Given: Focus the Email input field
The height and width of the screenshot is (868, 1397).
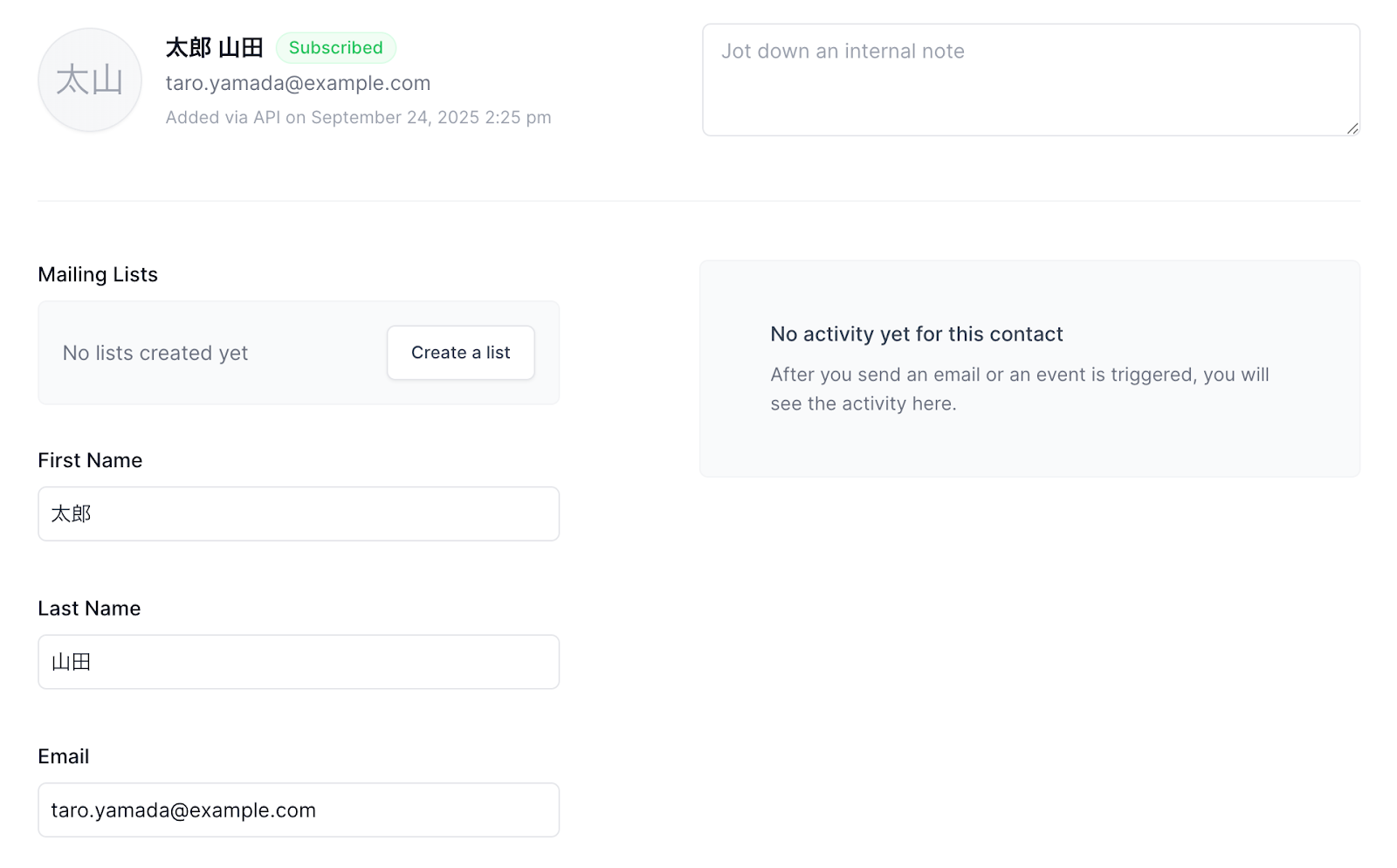Looking at the screenshot, I should (x=299, y=810).
